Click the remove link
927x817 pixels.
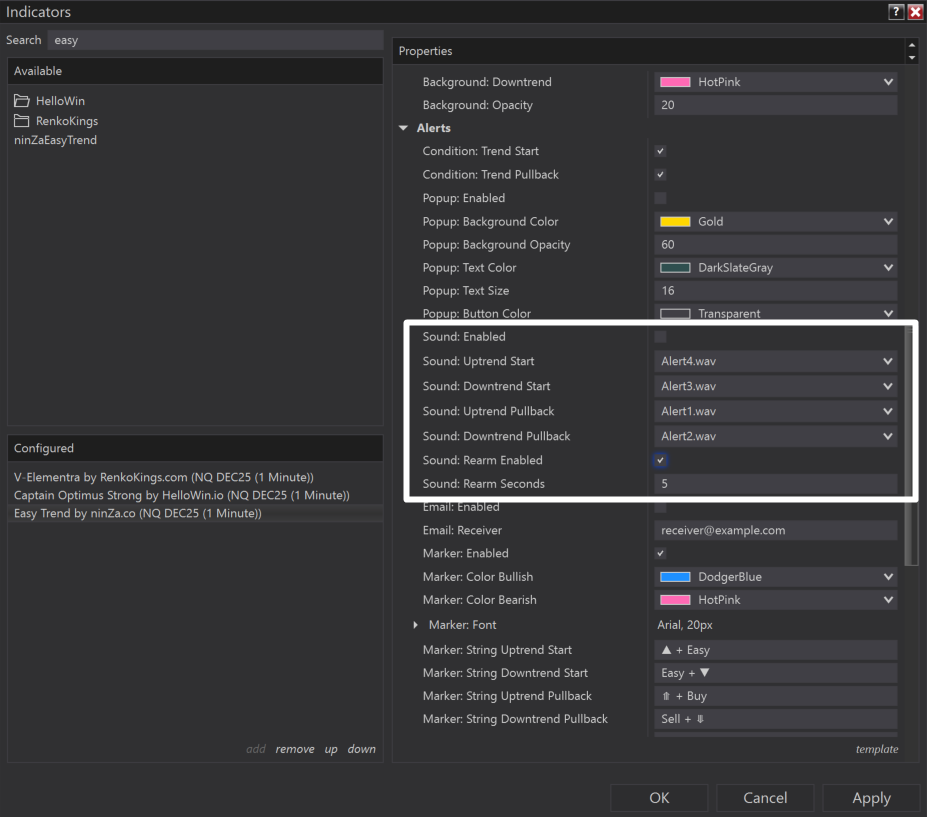point(294,749)
